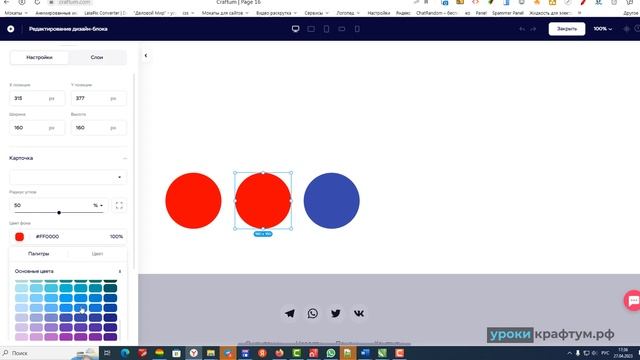This screenshot has width=640, height=360.
Task: Click the Twitter social icon
Action: (336, 313)
